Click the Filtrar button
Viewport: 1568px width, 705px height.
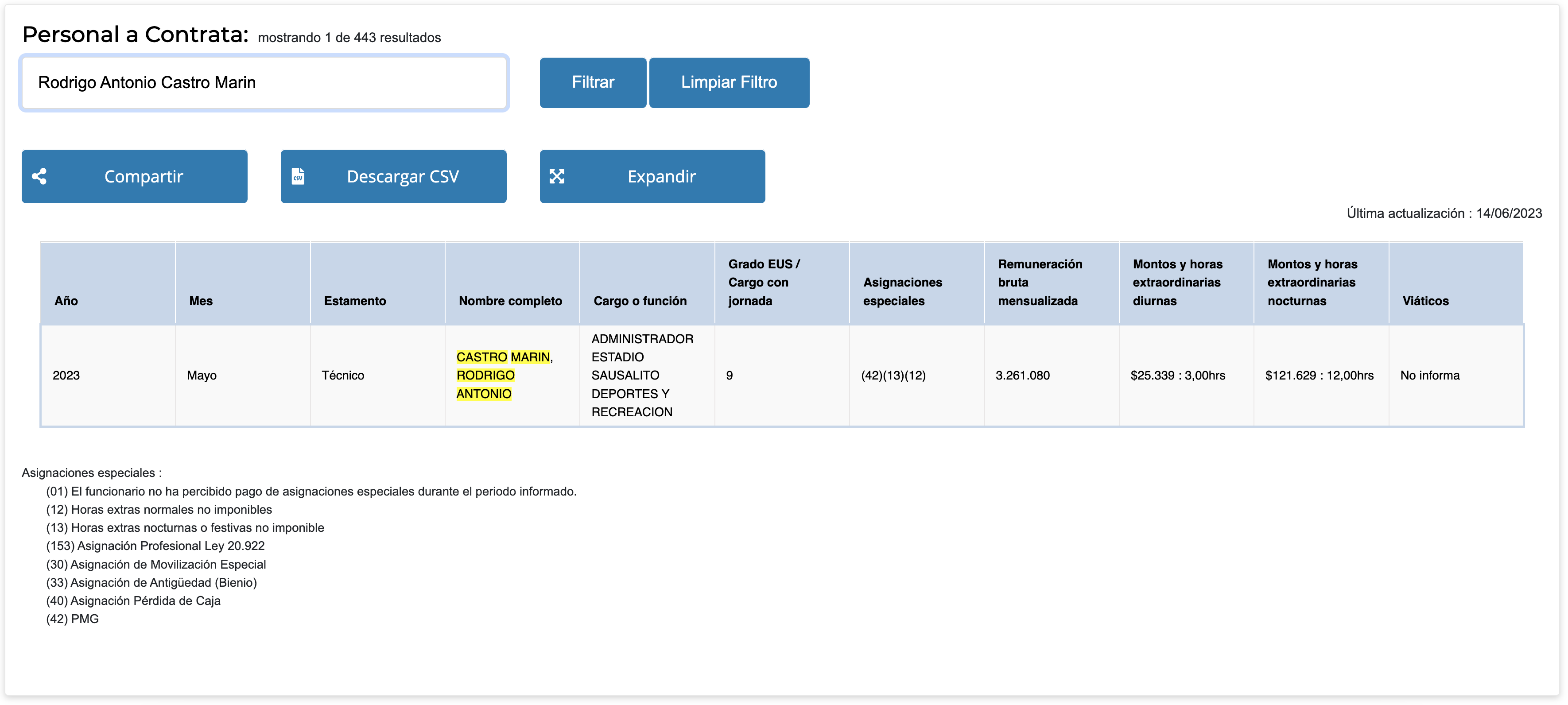pyautogui.click(x=593, y=83)
